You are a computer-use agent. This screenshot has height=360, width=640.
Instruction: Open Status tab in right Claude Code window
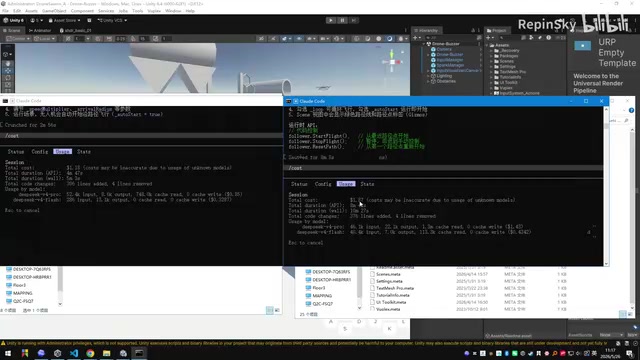tap(299, 184)
